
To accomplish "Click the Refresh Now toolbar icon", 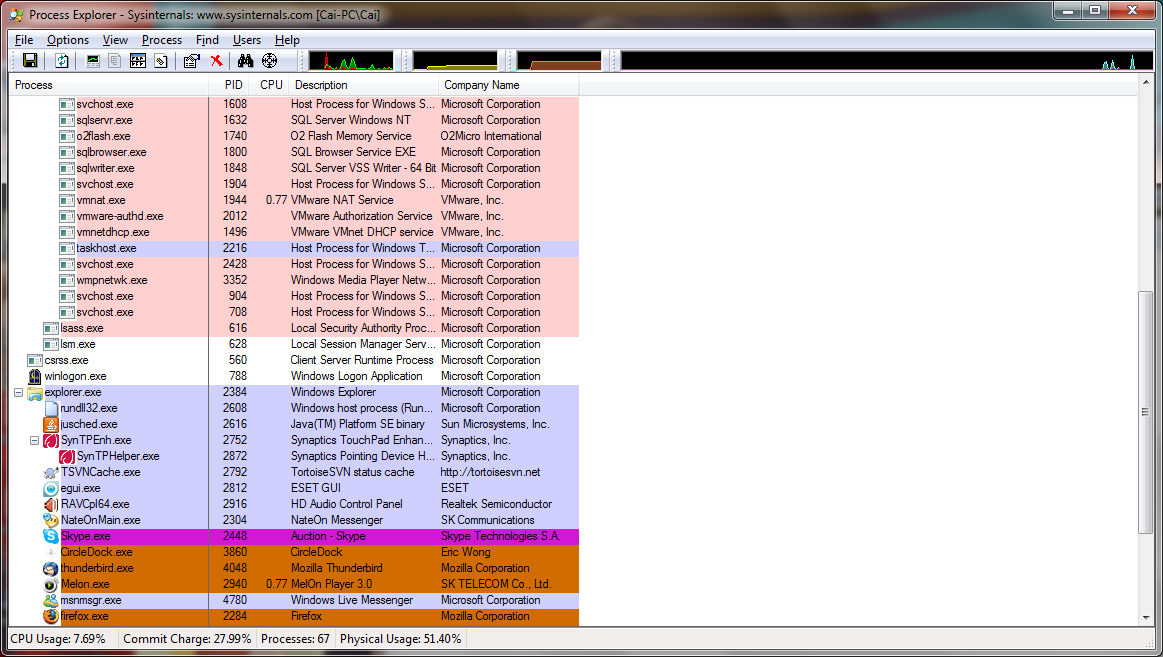I will coord(62,61).
